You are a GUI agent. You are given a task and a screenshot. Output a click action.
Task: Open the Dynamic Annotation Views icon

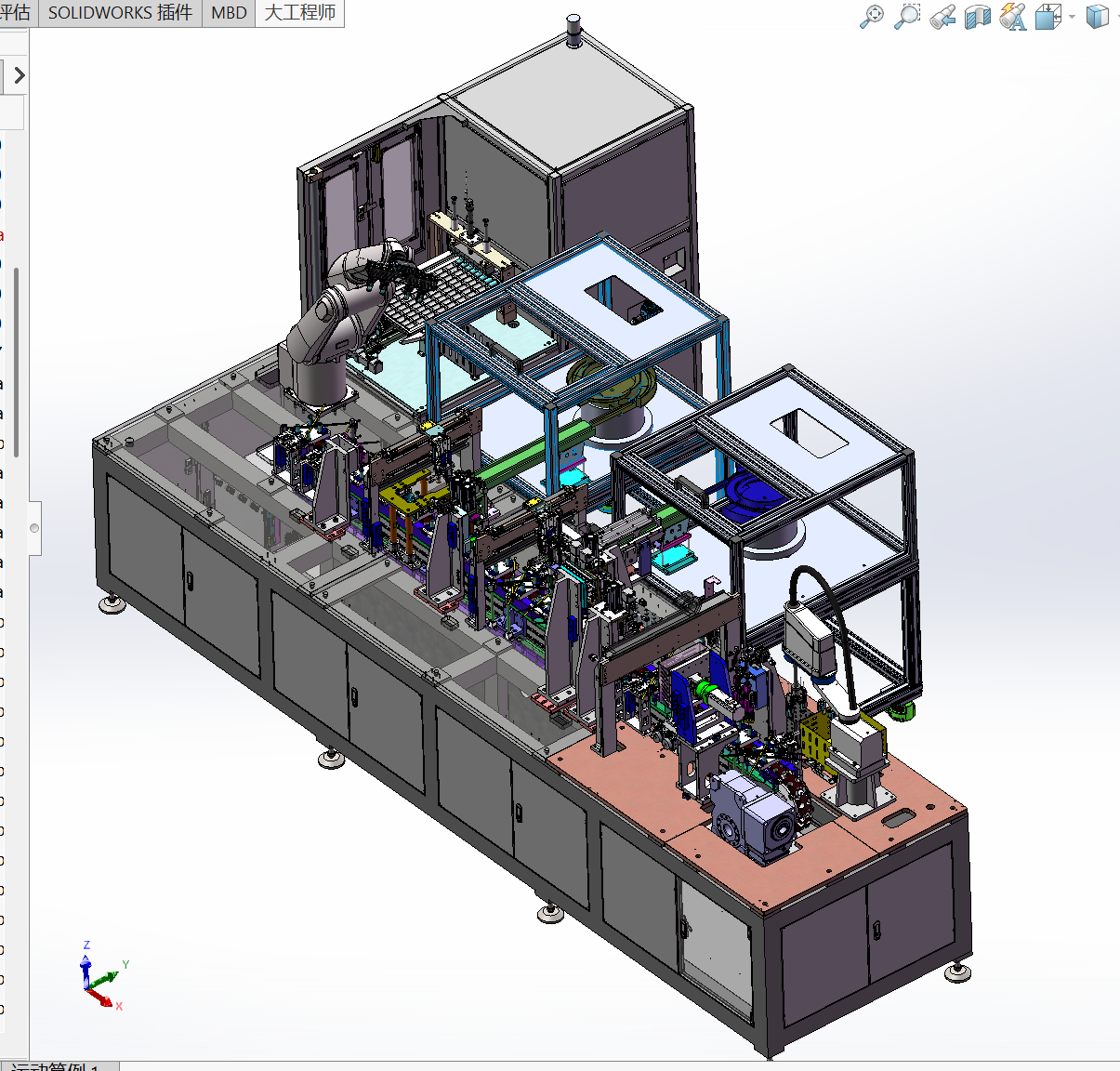(x=1013, y=17)
